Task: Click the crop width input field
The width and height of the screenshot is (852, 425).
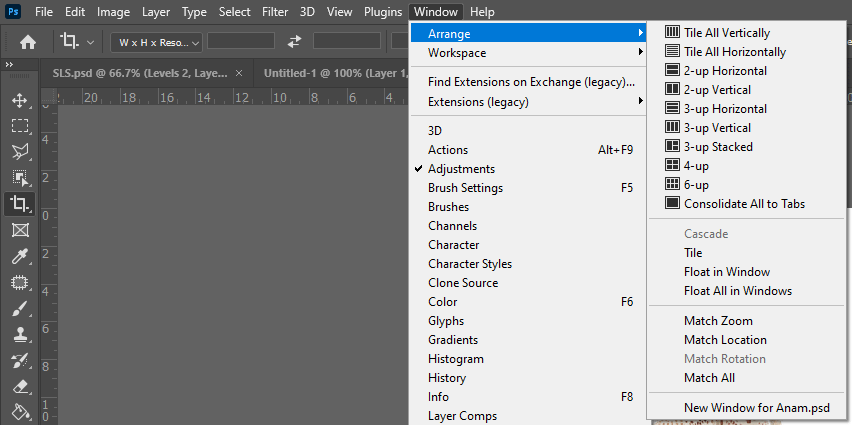Action: point(240,42)
